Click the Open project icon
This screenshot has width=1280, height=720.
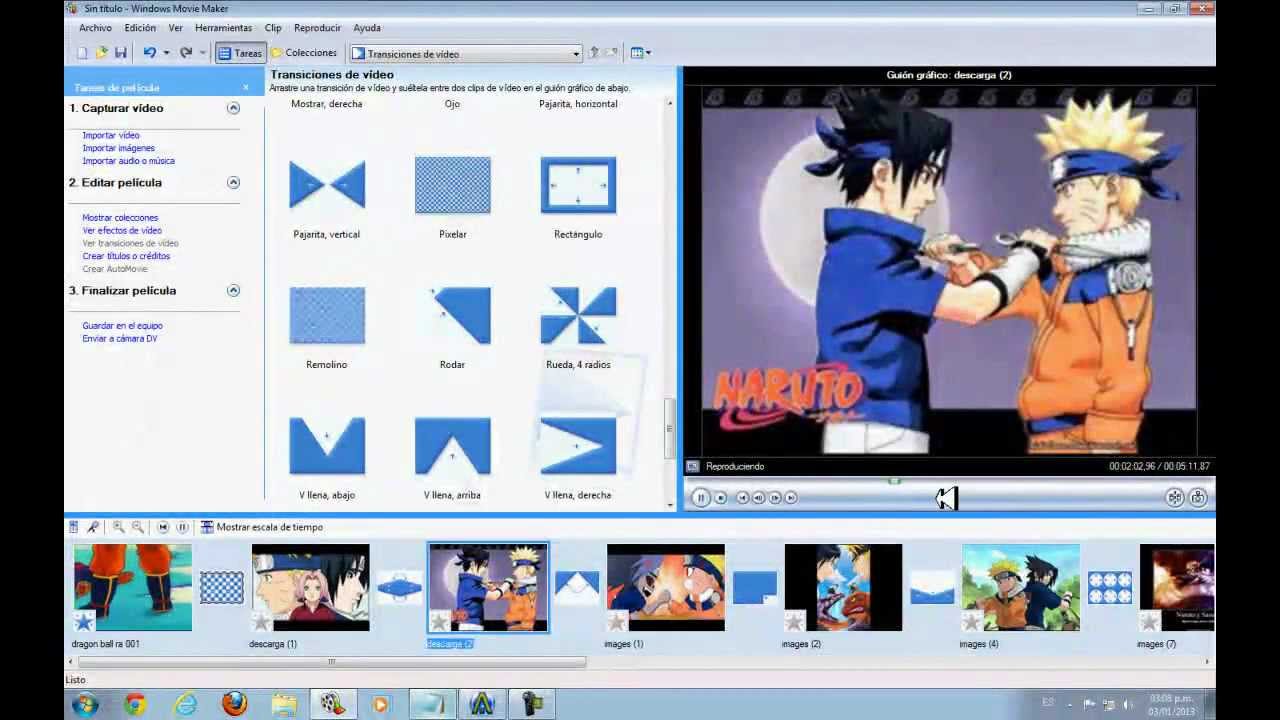coord(101,53)
